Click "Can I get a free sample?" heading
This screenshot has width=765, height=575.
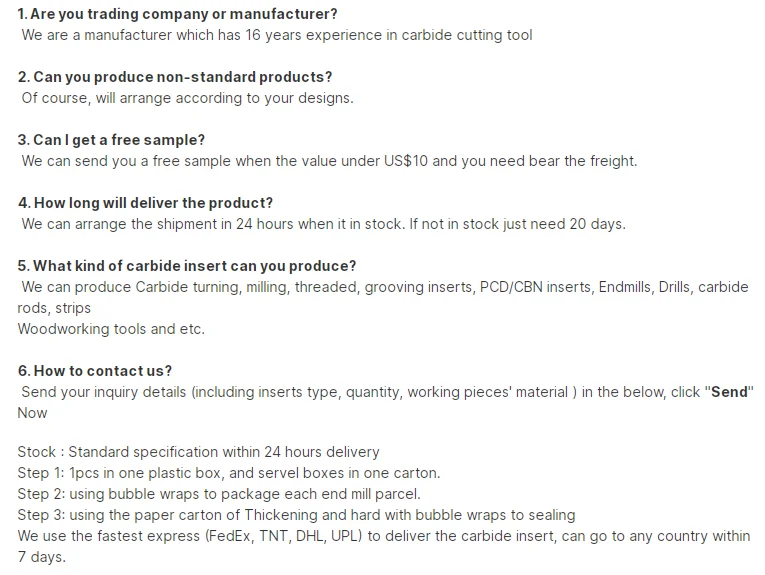pyautogui.click(x=111, y=140)
